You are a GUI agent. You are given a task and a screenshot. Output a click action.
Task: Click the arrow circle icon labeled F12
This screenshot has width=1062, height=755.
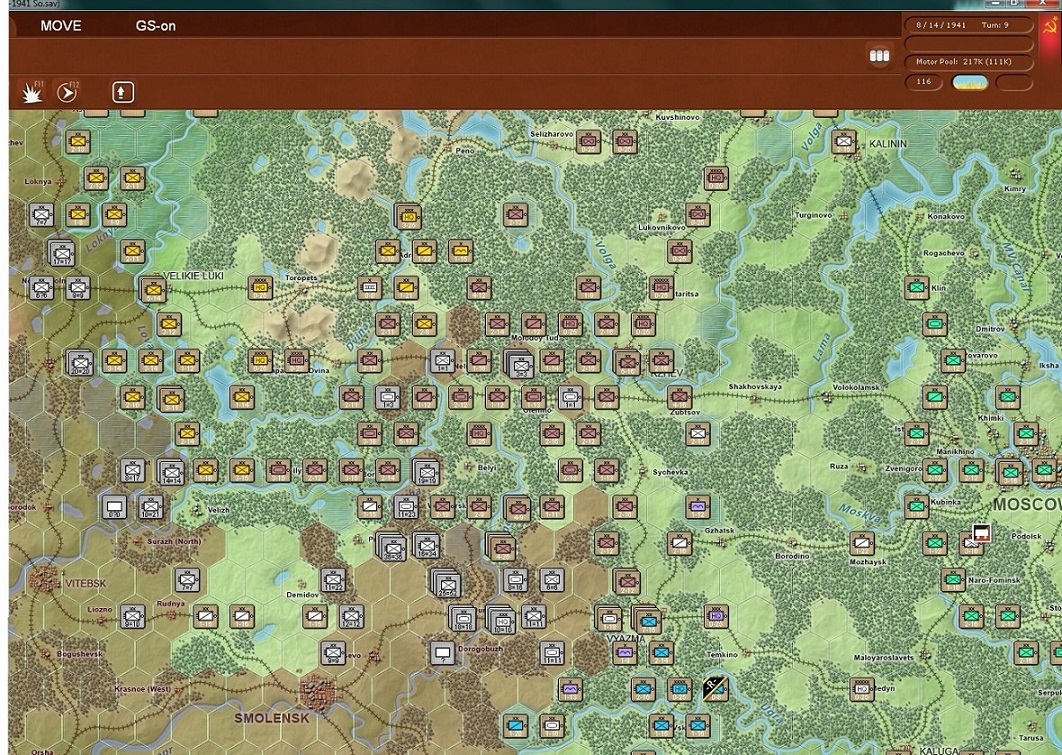[67, 91]
